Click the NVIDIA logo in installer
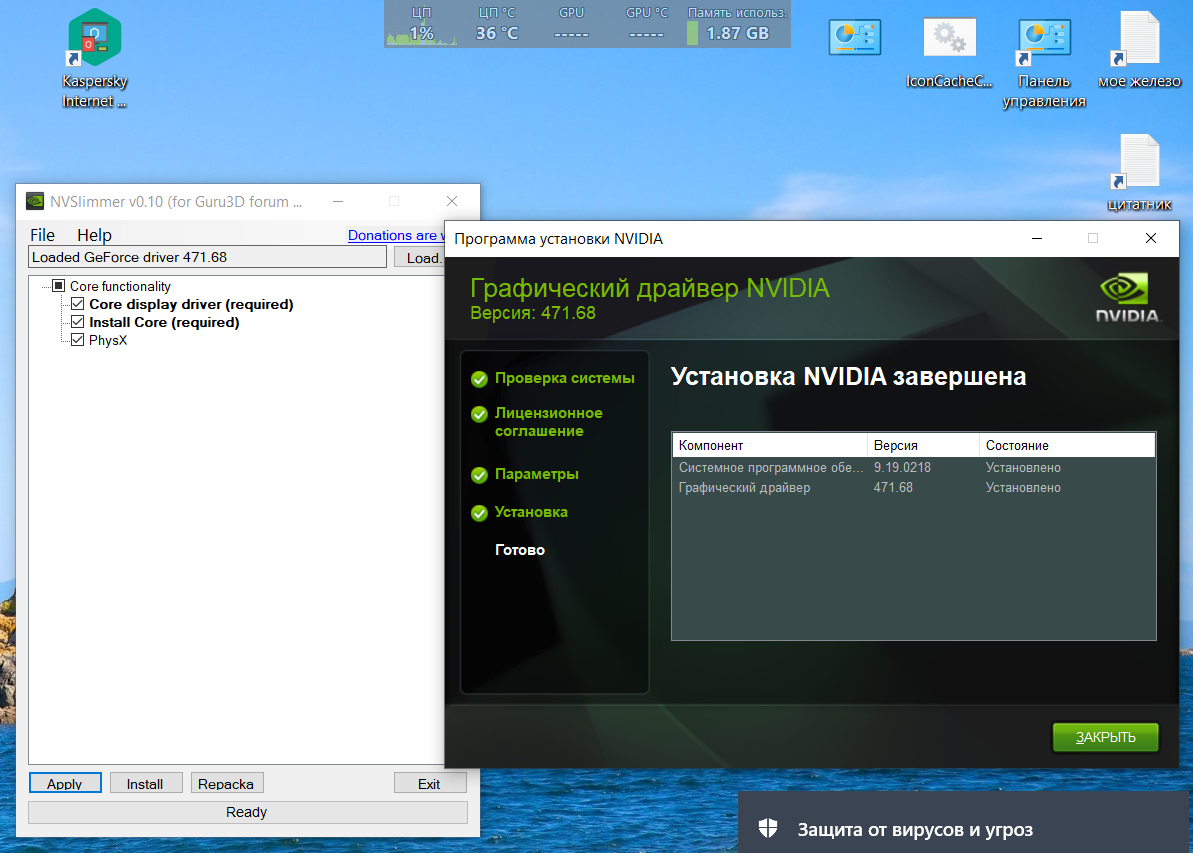This screenshot has width=1193, height=853. (x=1128, y=298)
